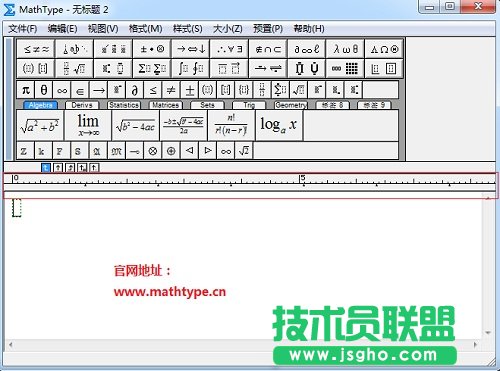
Task: Open the 编辑(E) menu
Action: (62, 29)
